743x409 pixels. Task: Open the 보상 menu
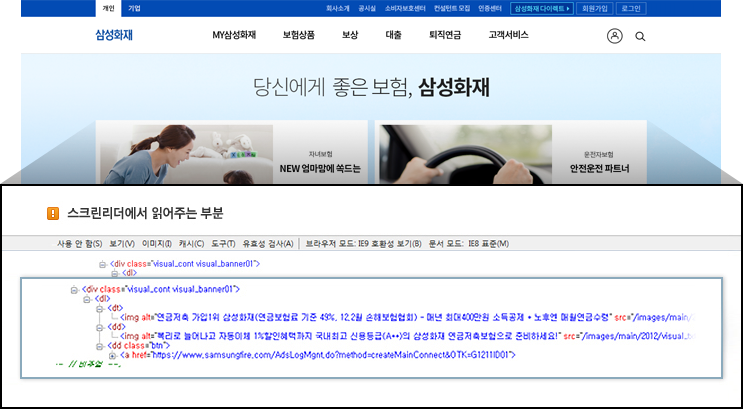(x=350, y=35)
